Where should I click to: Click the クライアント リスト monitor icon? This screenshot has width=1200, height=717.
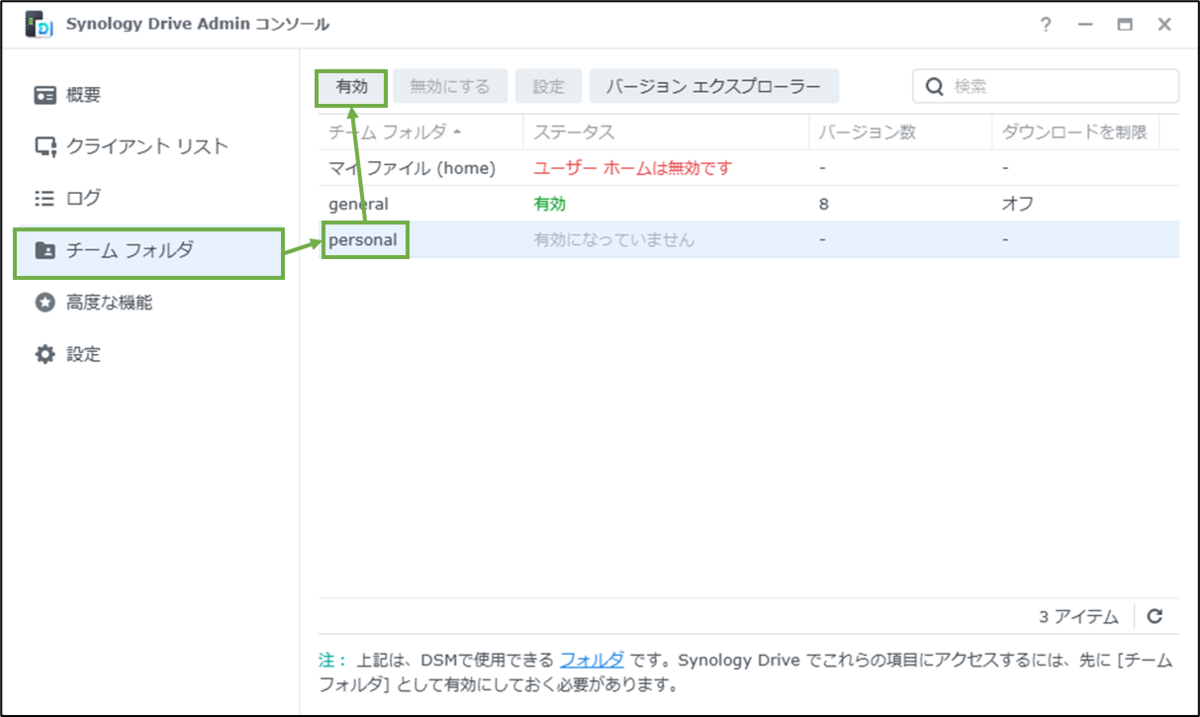tap(45, 147)
